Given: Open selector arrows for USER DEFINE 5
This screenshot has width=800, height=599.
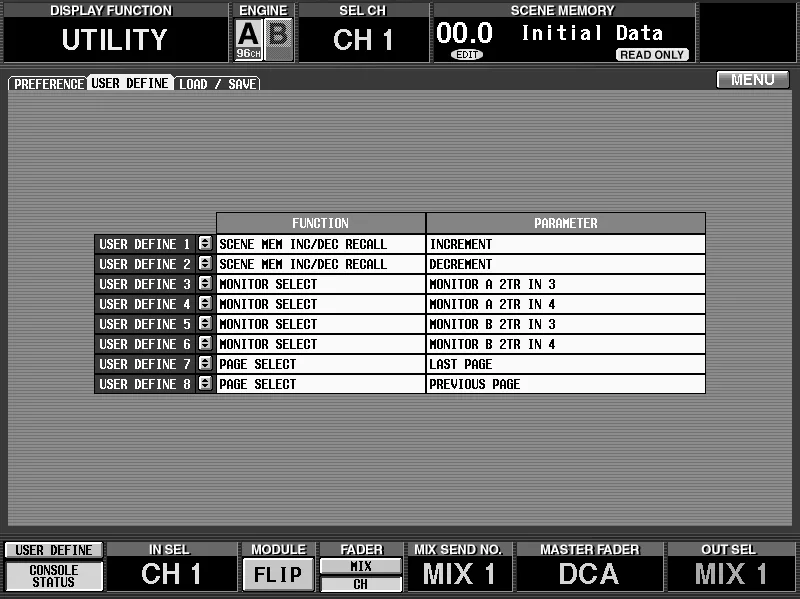Looking at the screenshot, I should click(205, 324).
